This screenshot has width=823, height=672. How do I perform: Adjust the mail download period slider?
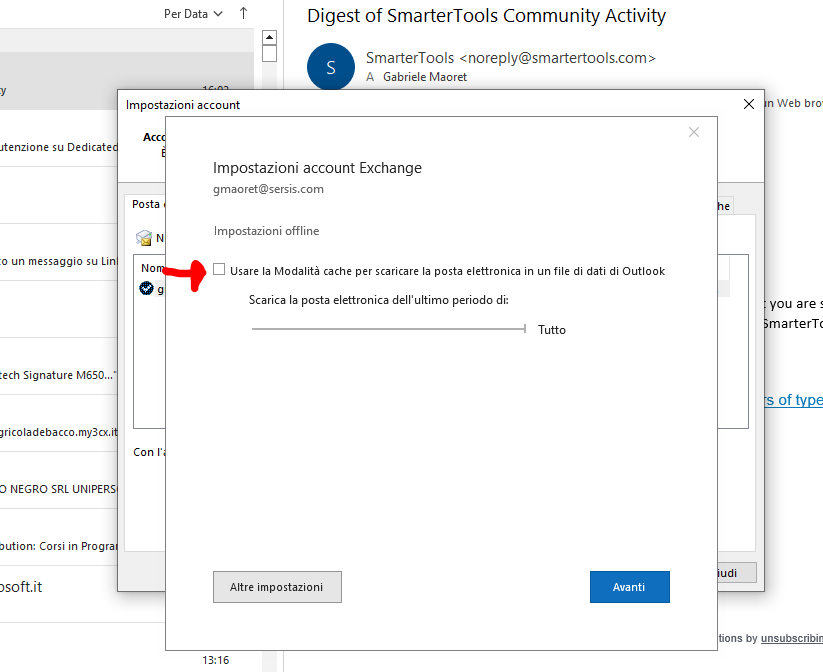click(388, 329)
